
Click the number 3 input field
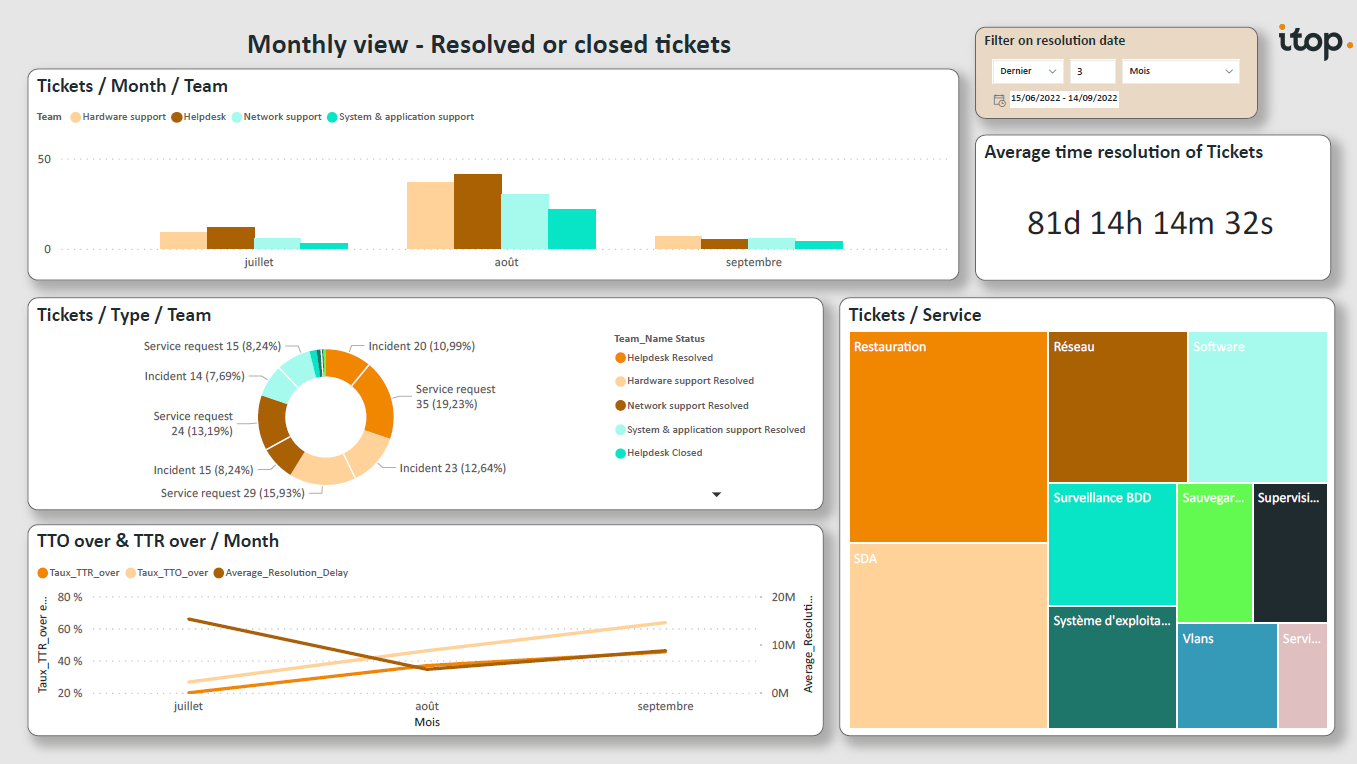click(1092, 71)
